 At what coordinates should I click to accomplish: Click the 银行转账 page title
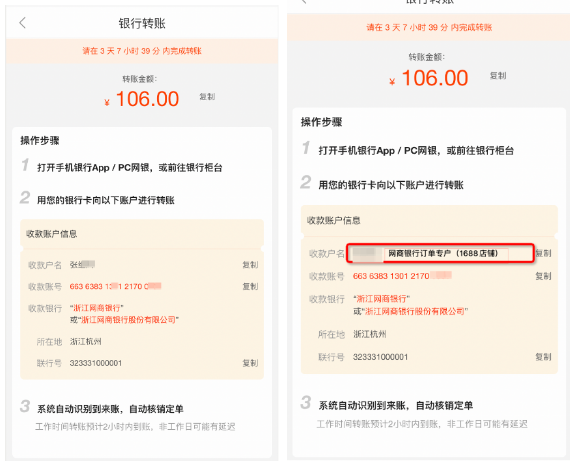[x=142, y=23]
